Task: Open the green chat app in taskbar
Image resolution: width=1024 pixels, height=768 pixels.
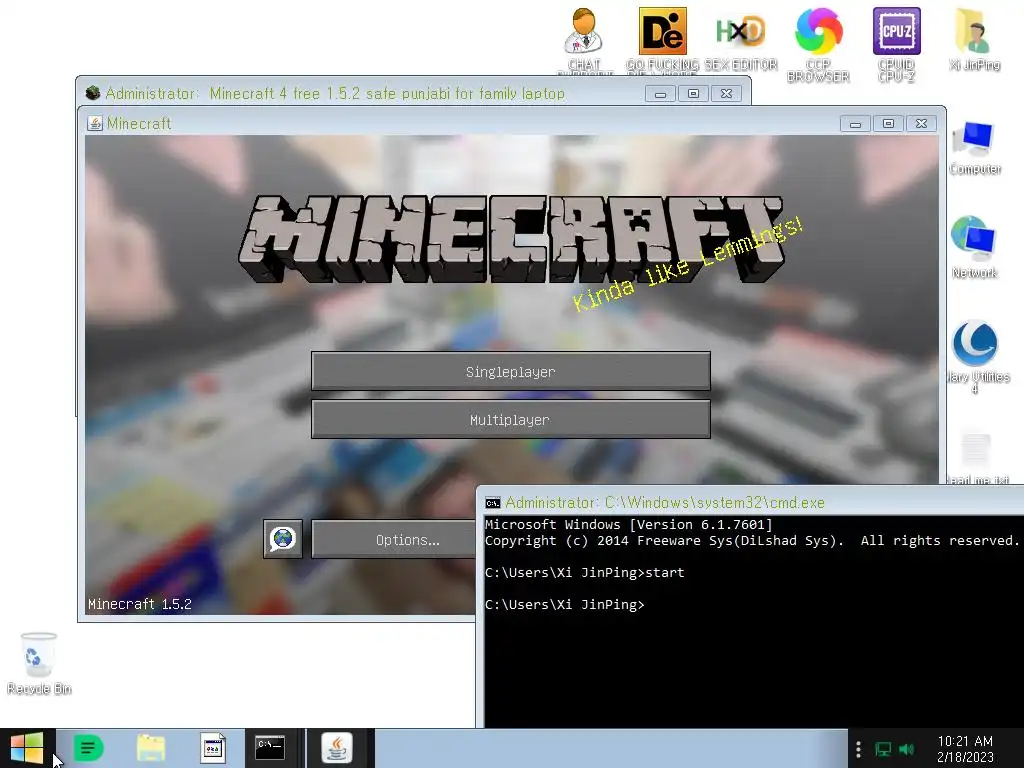Action: pyautogui.click(x=88, y=748)
